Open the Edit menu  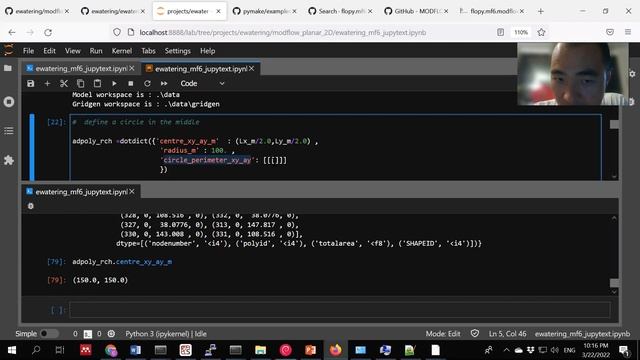49,51
